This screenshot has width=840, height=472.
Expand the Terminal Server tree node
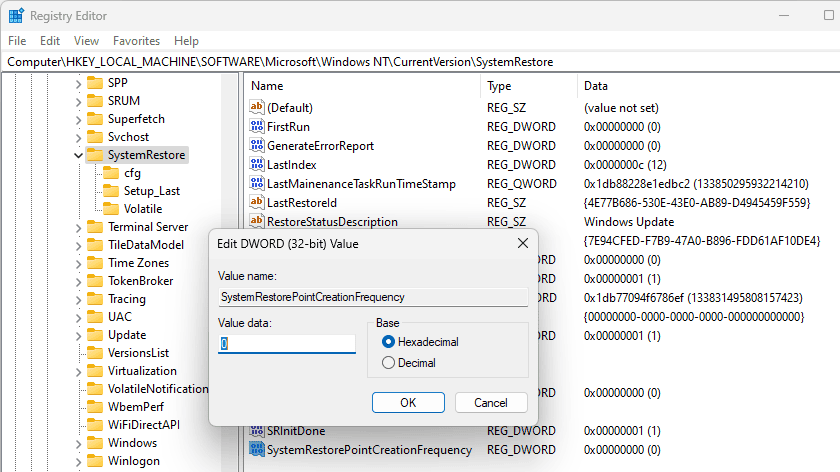[x=79, y=227]
